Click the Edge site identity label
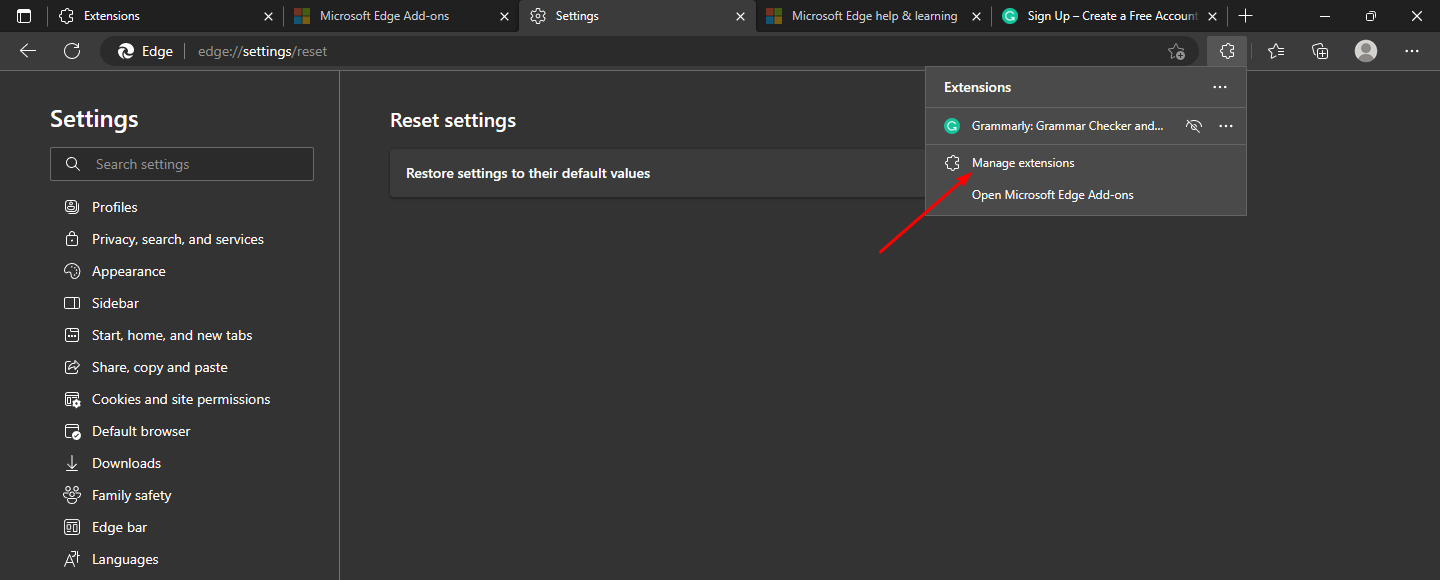The width and height of the screenshot is (1440, 580). 146,51
